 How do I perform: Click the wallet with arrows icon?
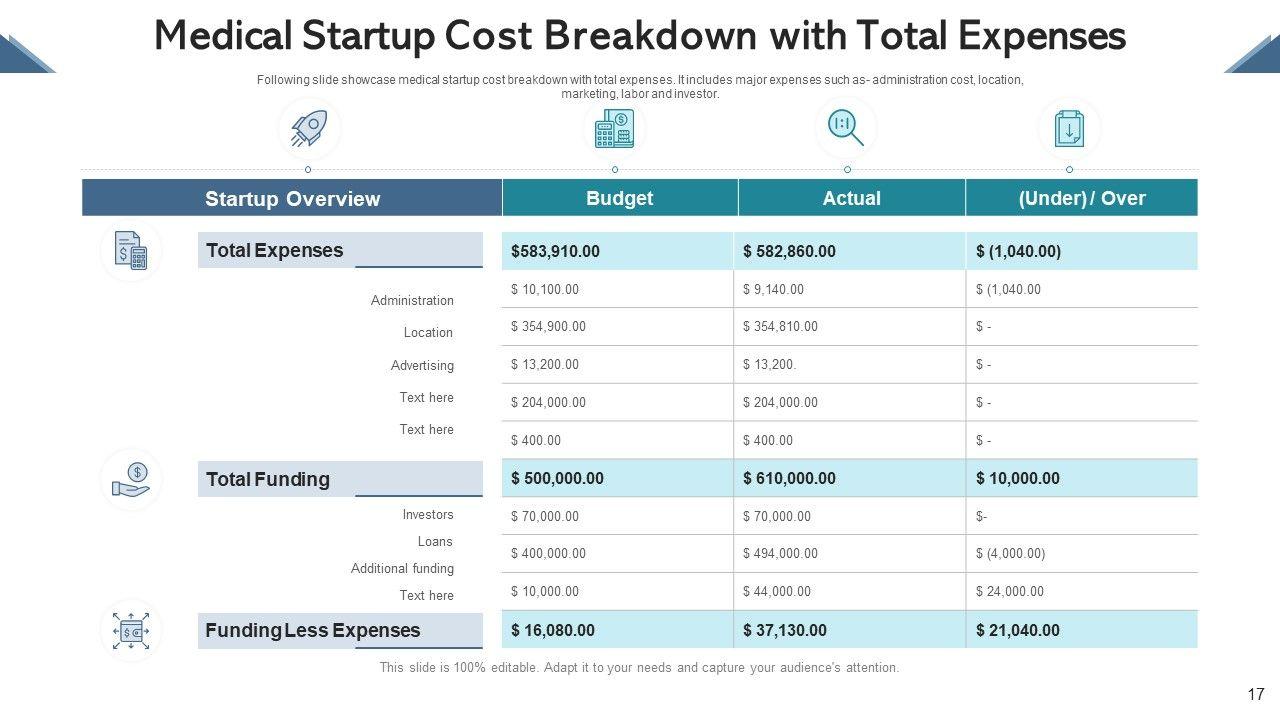[131, 631]
